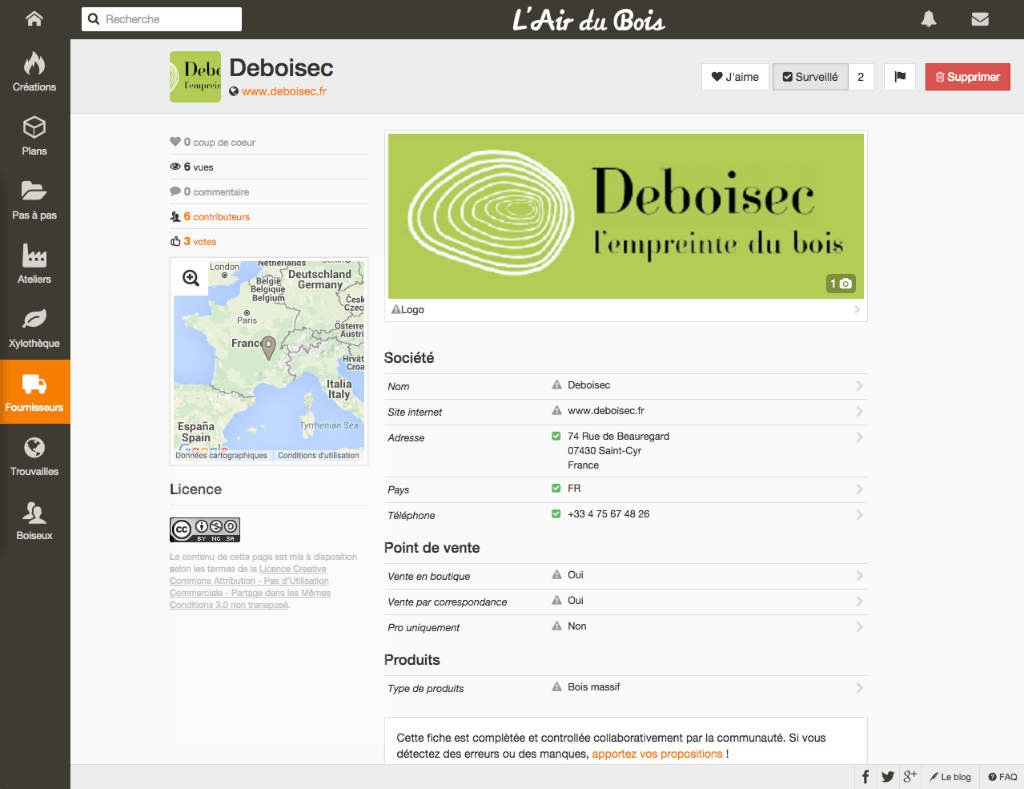Expand the Pays row chevron
The image size is (1024, 789).
(x=859, y=489)
